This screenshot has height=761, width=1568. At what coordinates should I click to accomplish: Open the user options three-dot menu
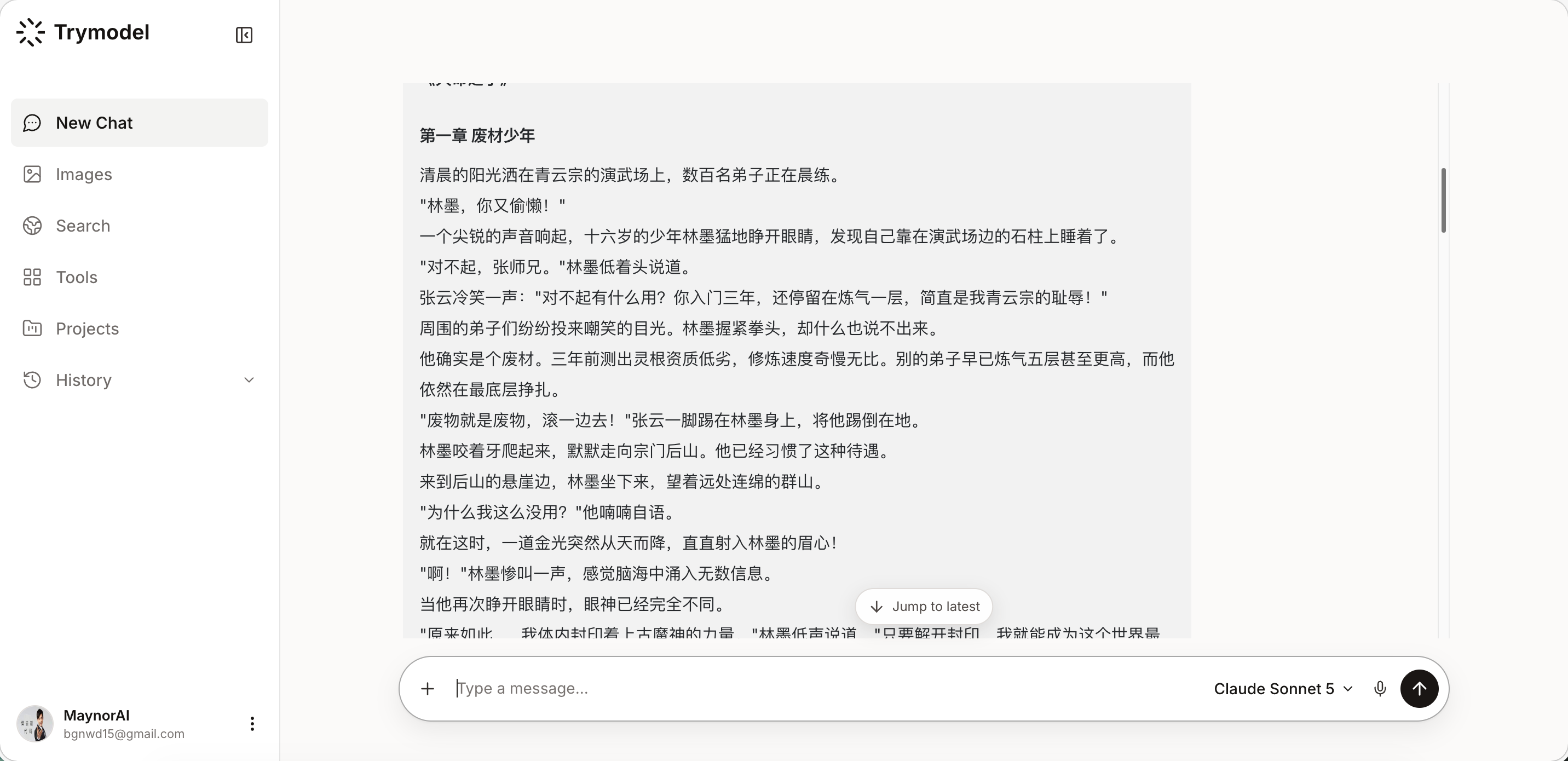[252, 724]
